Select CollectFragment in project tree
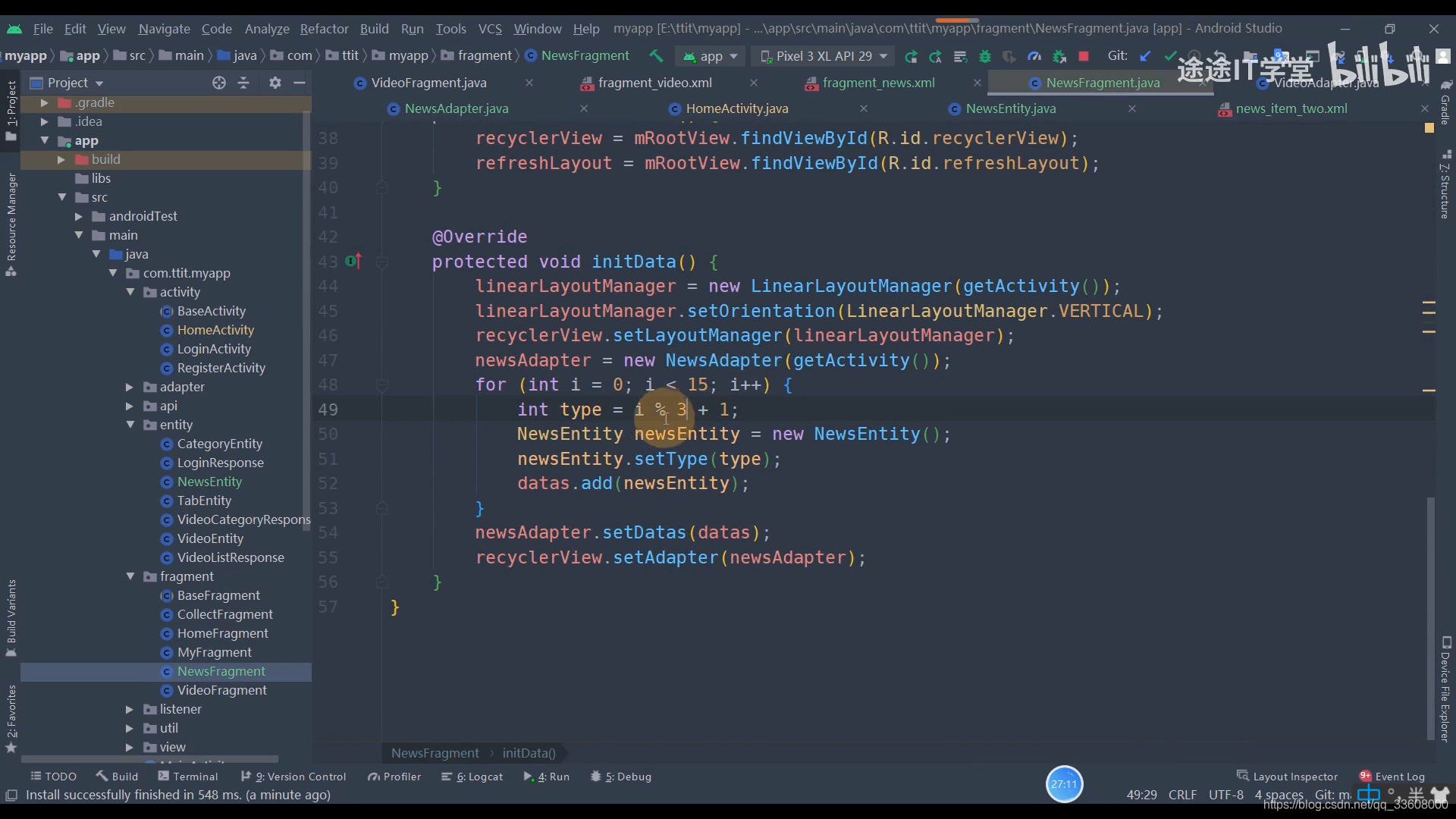1456x819 pixels. tap(224, 614)
